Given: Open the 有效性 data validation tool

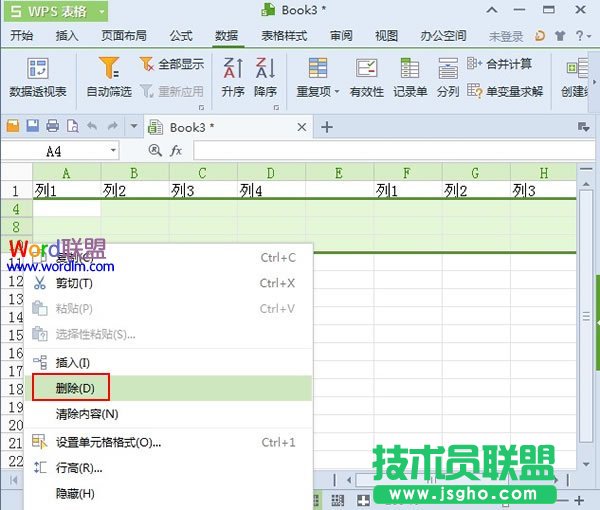Looking at the screenshot, I should pyautogui.click(x=367, y=69).
